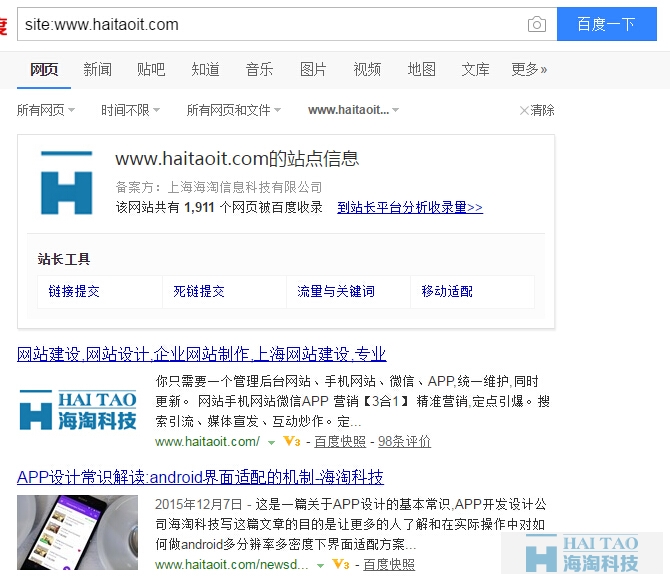This screenshot has width=670, height=580.
Task: Open the 到站长平台分析收录量>> link
Action: pyautogui.click(x=410, y=207)
